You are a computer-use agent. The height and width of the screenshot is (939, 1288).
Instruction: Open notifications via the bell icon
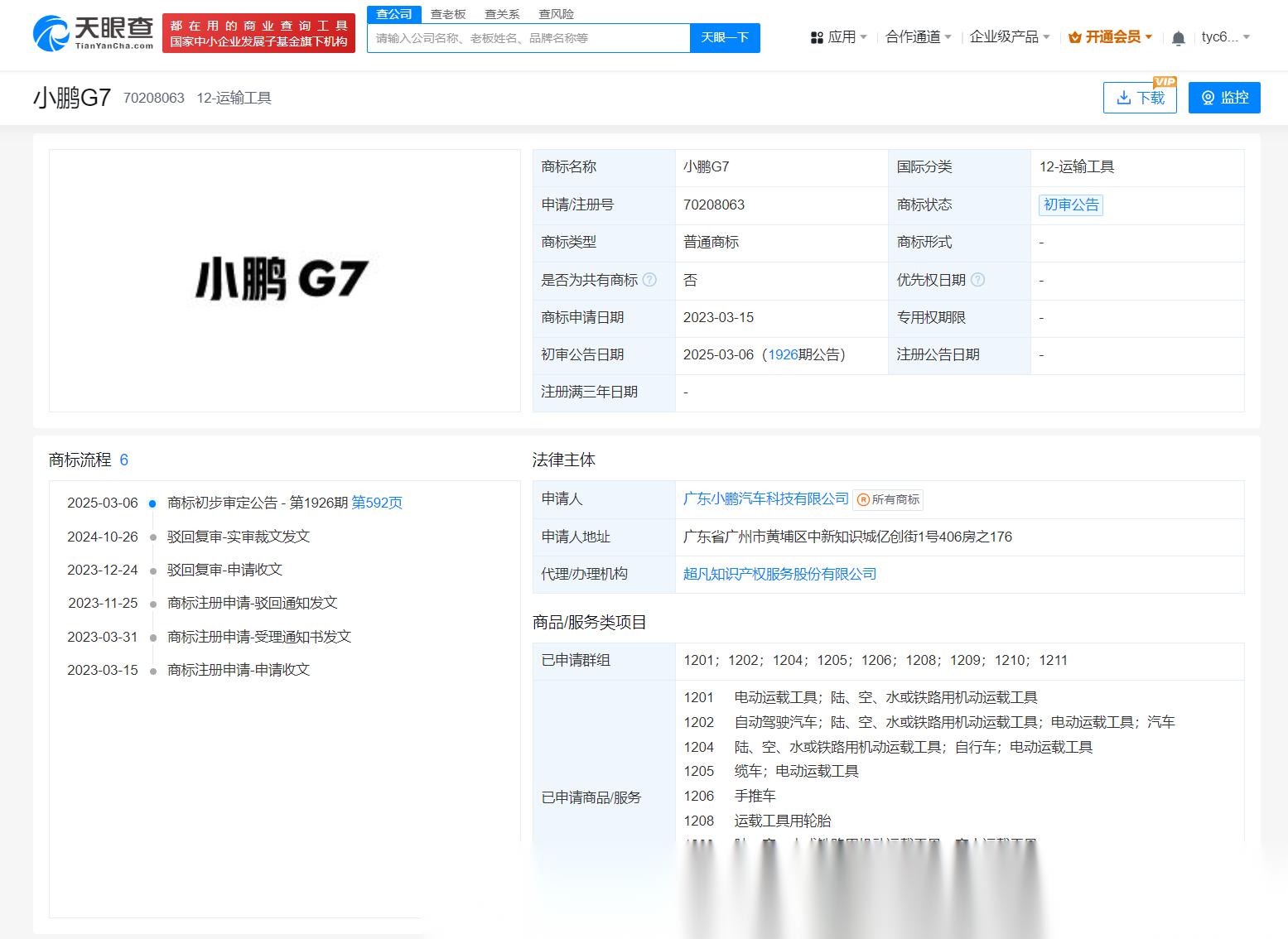tap(1177, 37)
